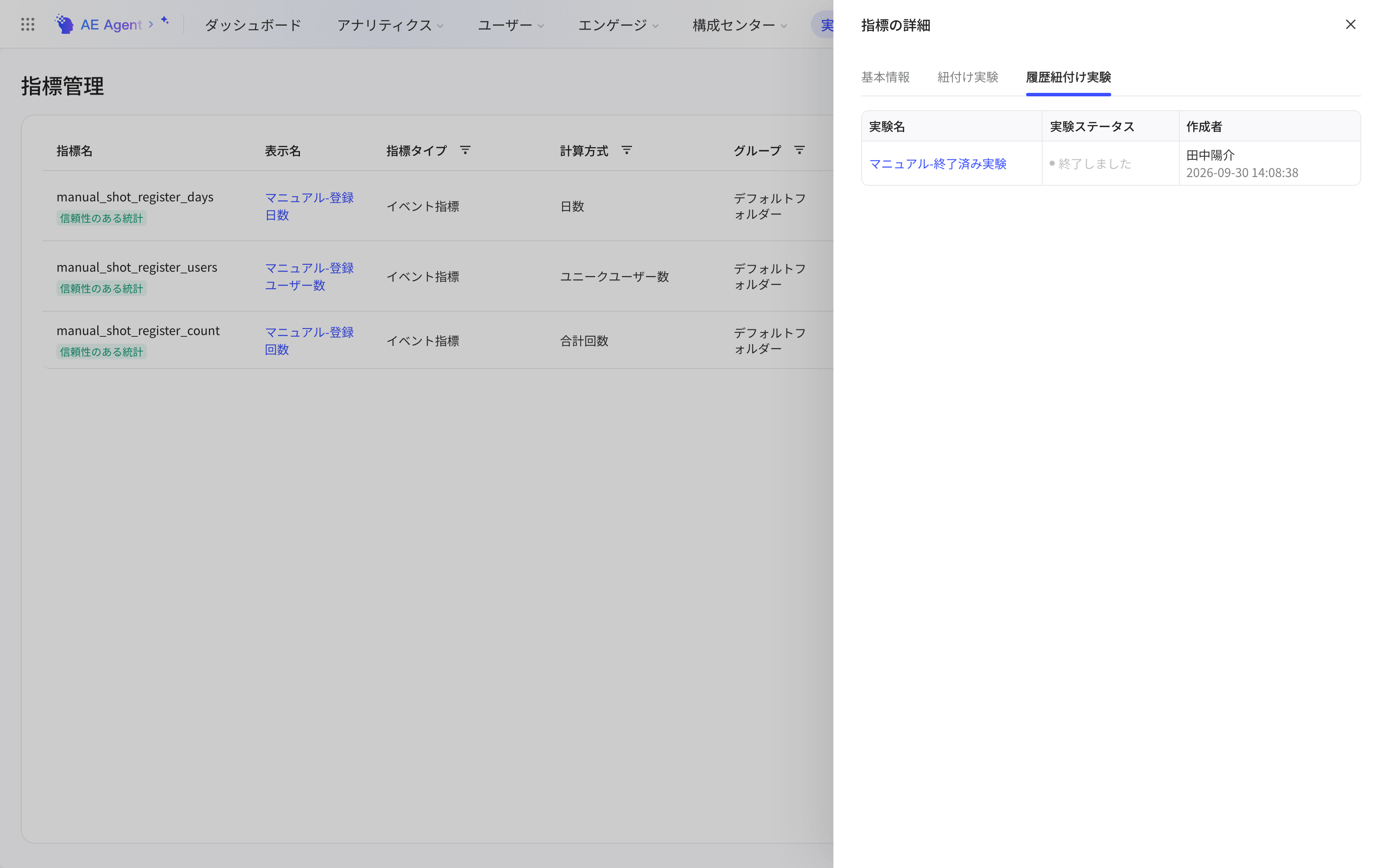Click the 指標管理 page title
This screenshot has height=868, width=1389.
pos(63,86)
